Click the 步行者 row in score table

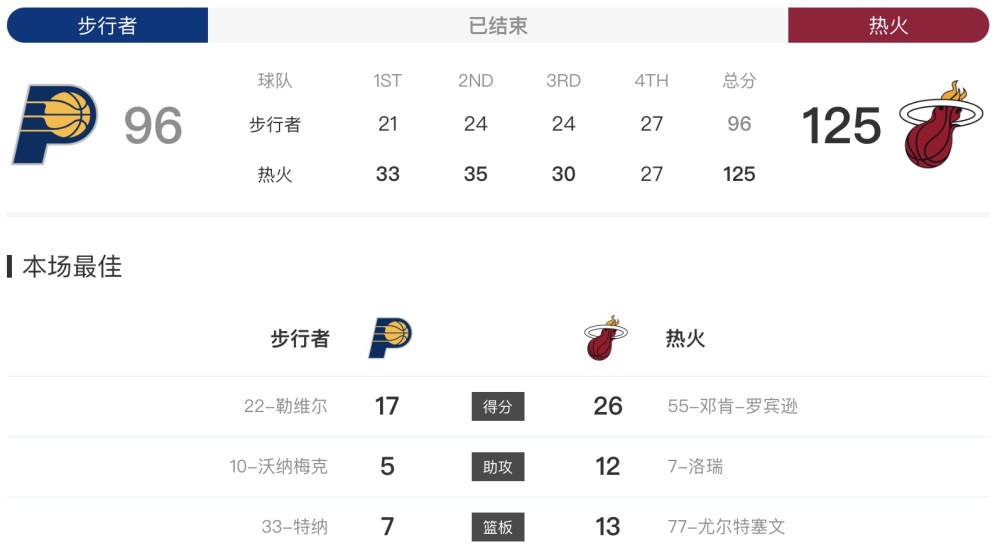pos(501,124)
